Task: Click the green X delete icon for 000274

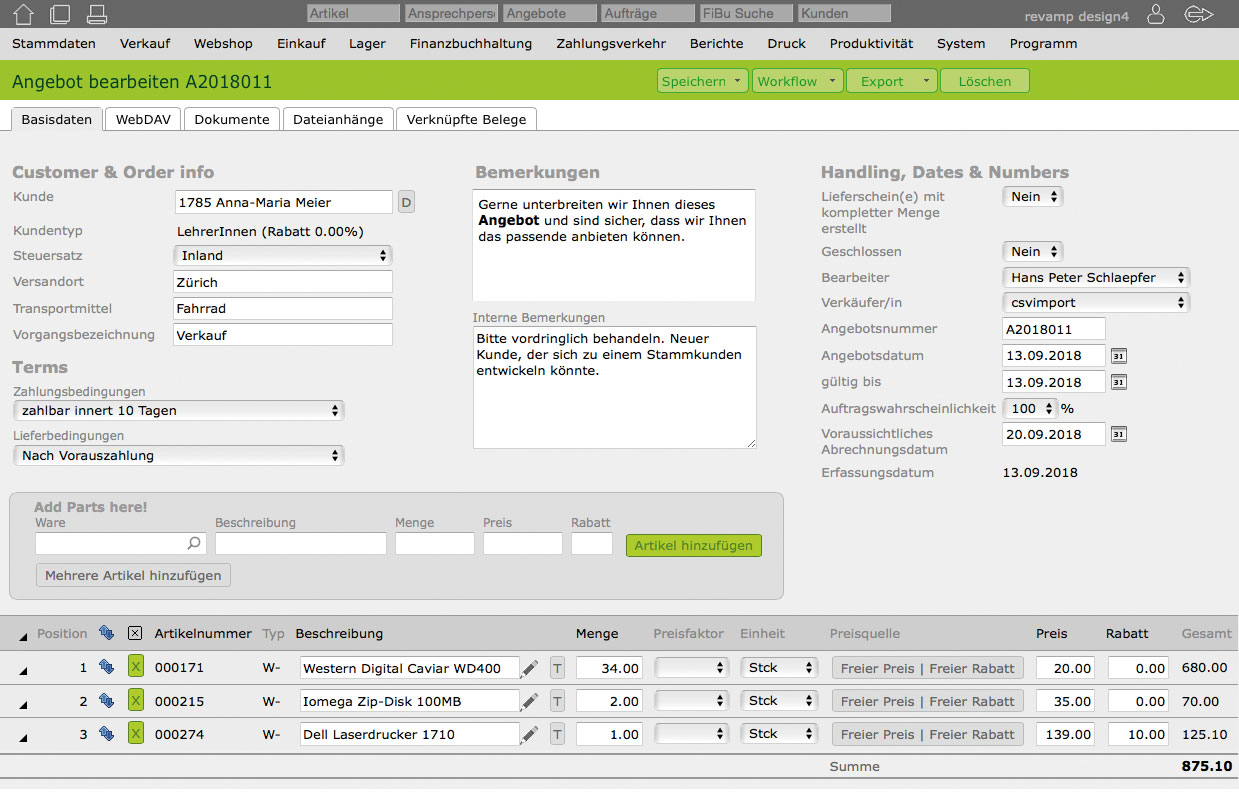Action: [135, 734]
